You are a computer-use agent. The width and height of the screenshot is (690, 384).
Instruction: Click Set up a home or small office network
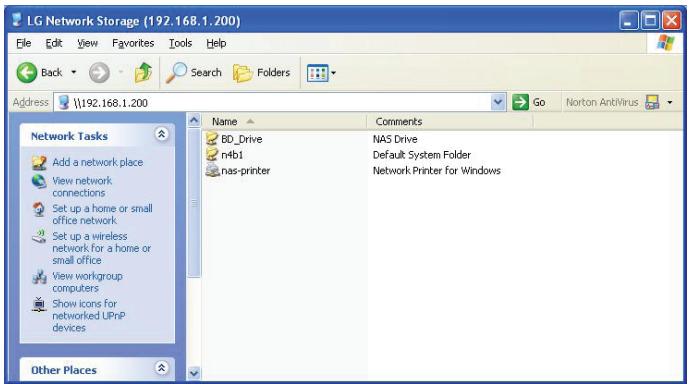[x=103, y=214]
